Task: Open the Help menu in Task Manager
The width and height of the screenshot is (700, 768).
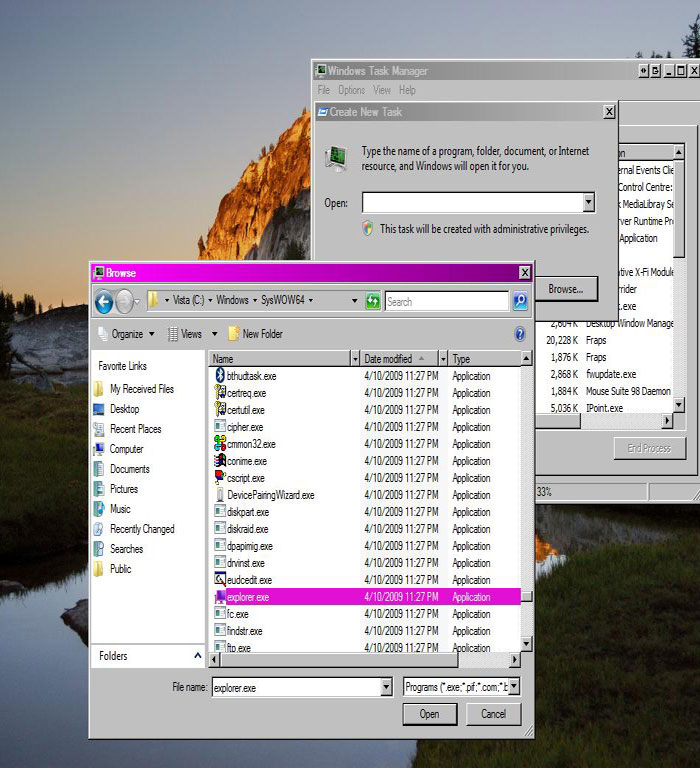Action: [407, 90]
